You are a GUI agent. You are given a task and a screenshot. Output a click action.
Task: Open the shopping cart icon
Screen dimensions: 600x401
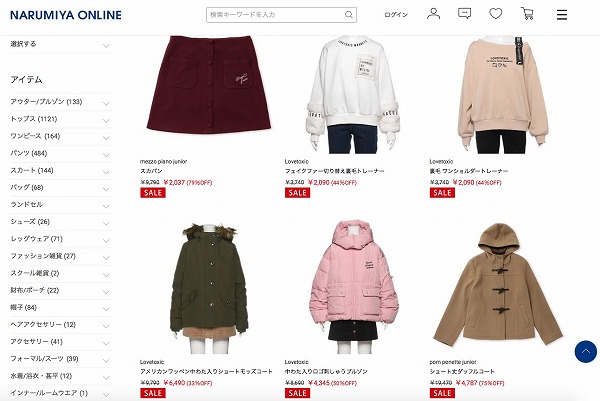click(x=527, y=14)
